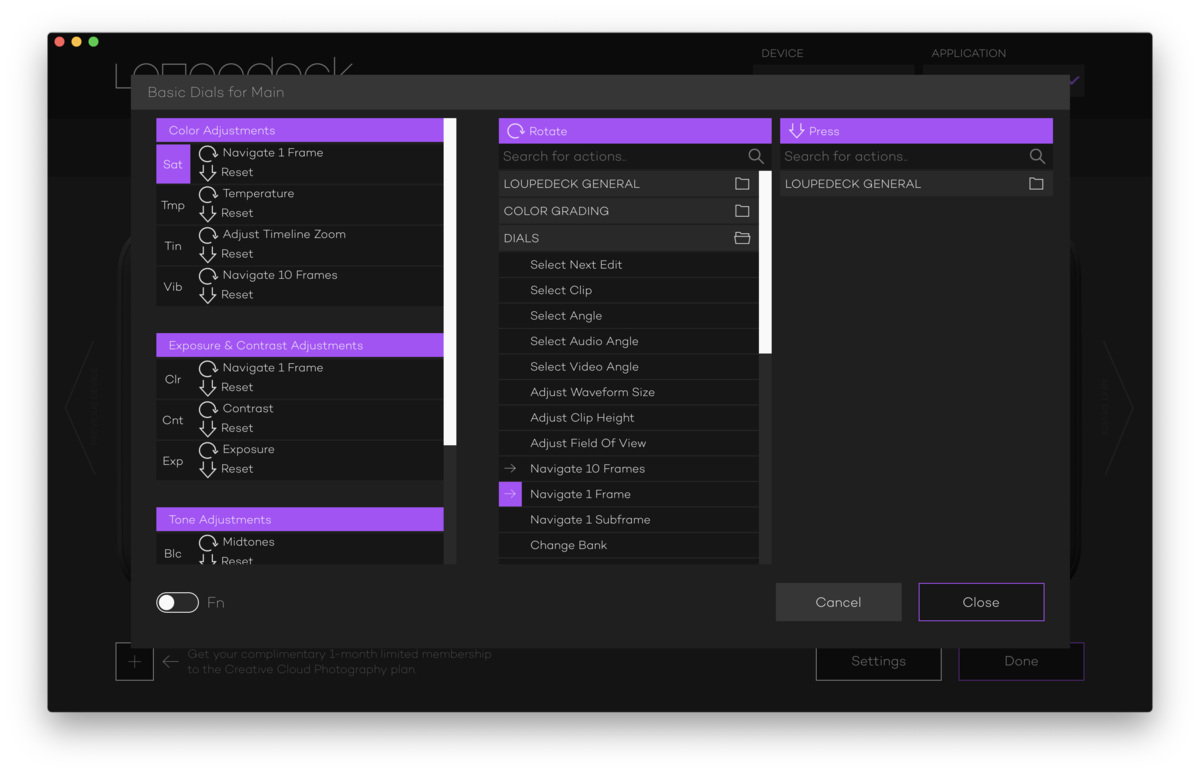The height and width of the screenshot is (775, 1200).
Task: Click the Cancel button
Action: tap(838, 602)
